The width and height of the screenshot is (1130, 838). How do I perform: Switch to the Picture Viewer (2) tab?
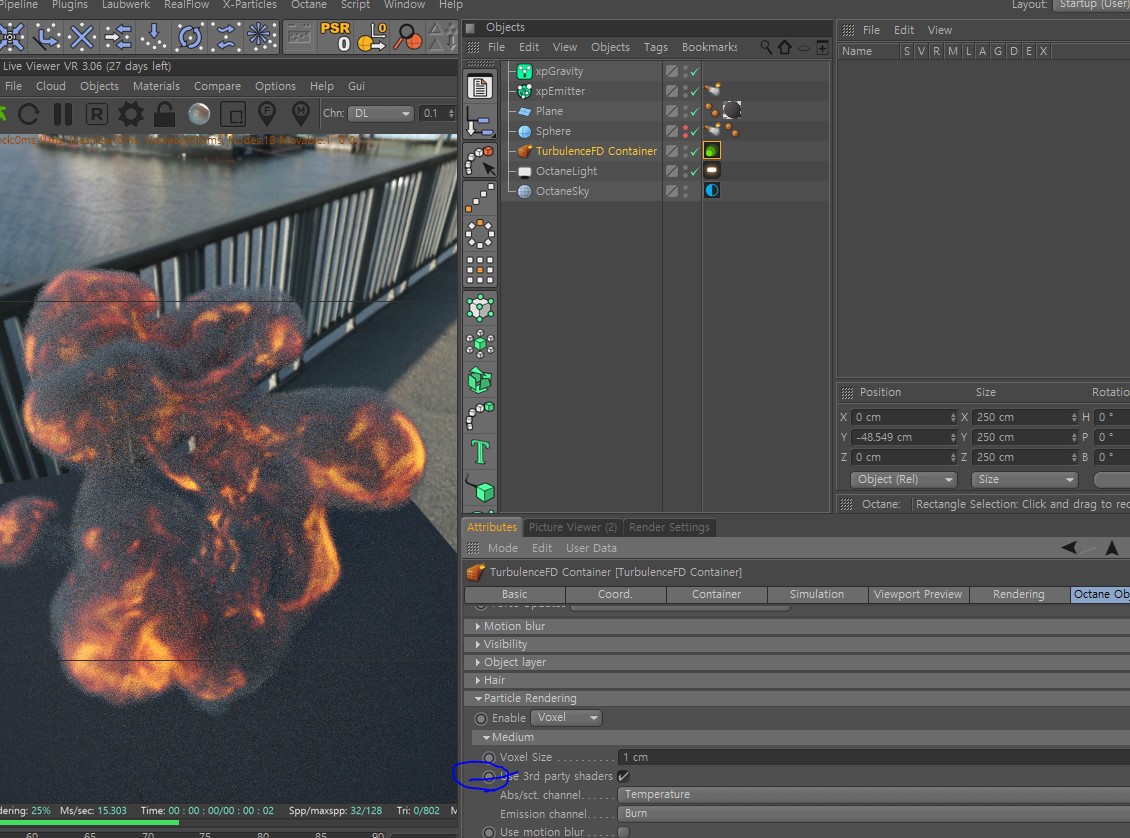[x=572, y=527]
